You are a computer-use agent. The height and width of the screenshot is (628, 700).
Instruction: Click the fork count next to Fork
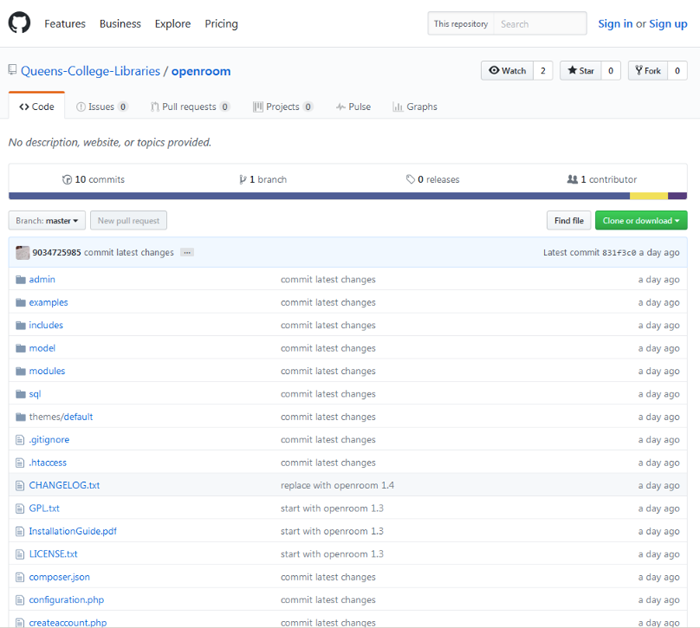(x=677, y=71)
